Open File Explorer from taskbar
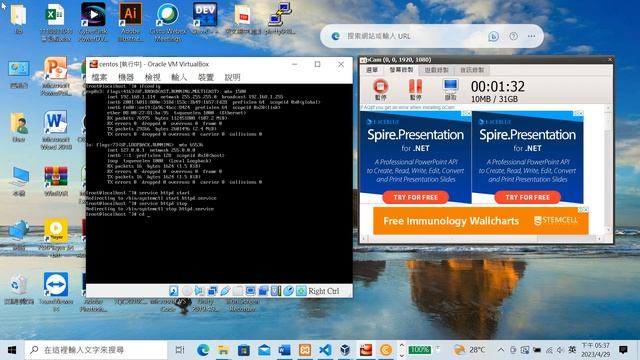 pyautogui.click(x=223, y=350)
